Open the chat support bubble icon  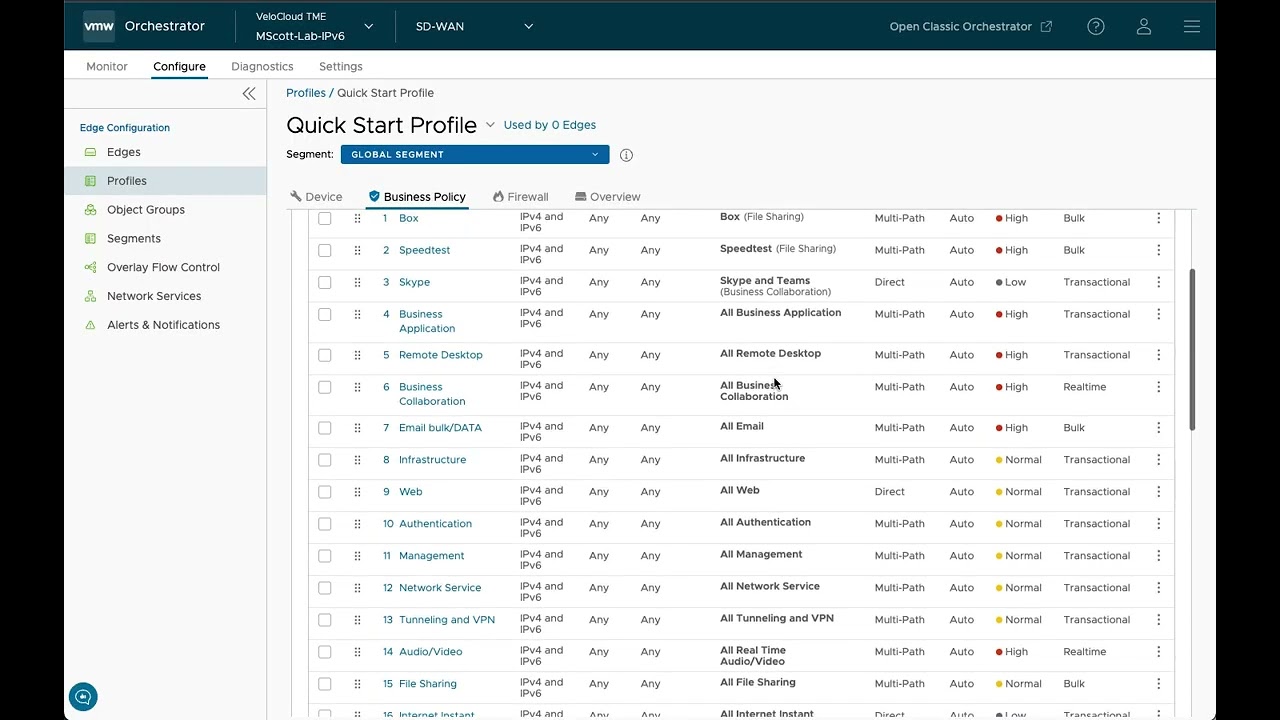coord(83,696)
